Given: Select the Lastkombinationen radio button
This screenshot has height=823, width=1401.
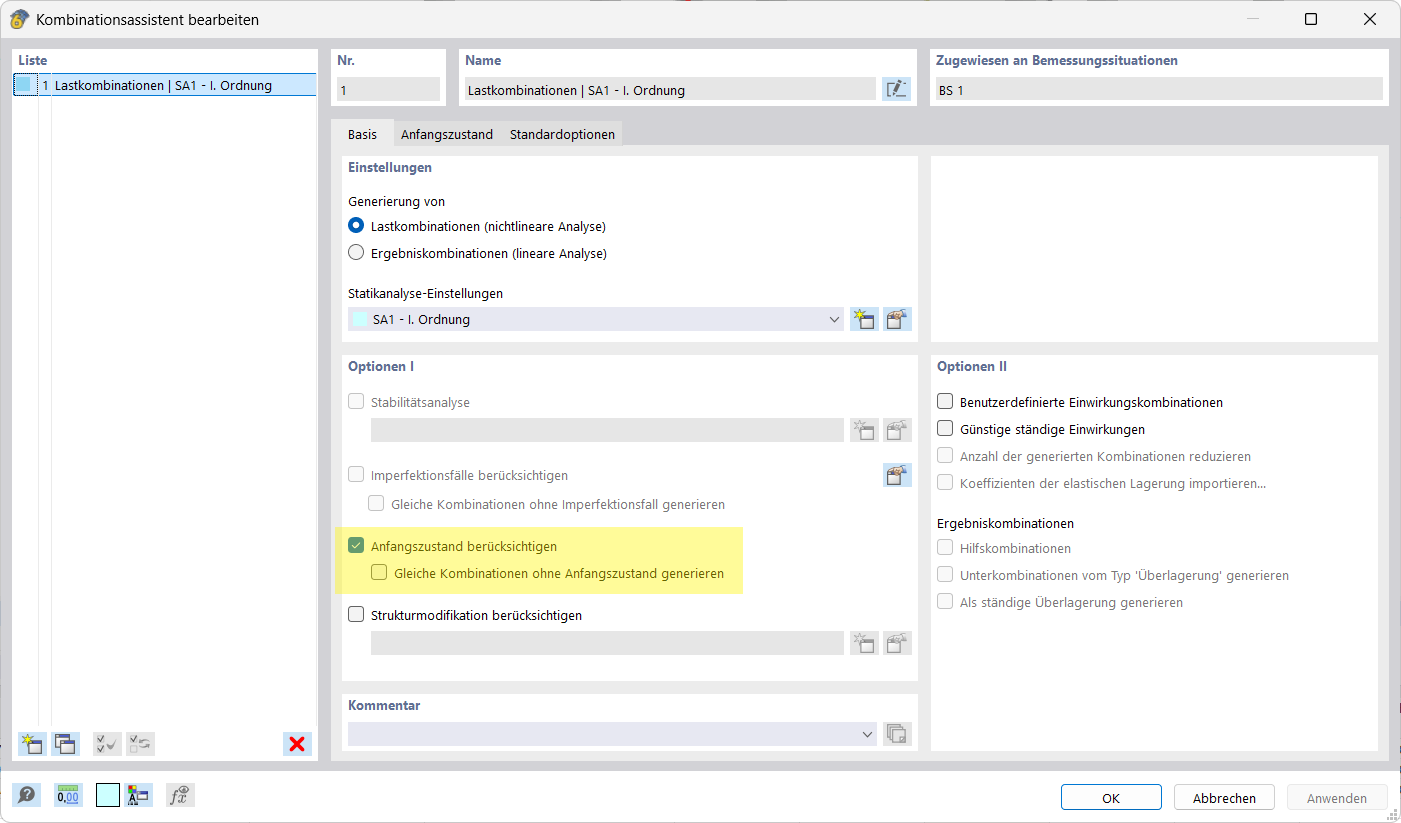Looking at the screenshot, I should [x=356, y=225].
